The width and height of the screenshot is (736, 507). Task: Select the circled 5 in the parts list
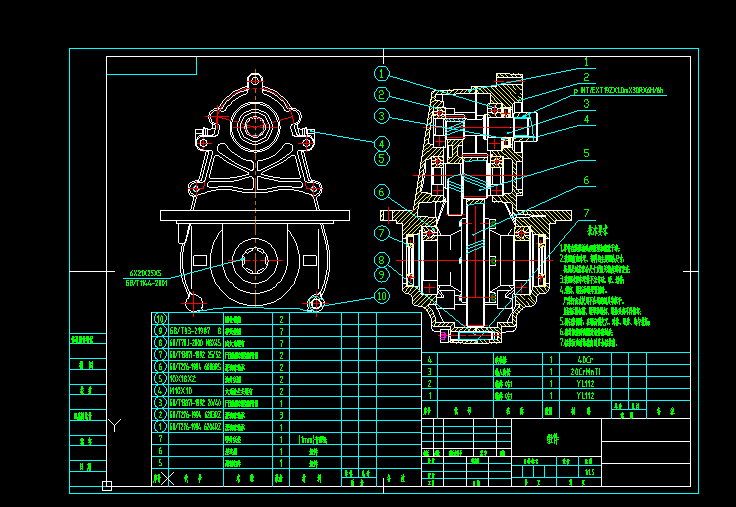160,379
